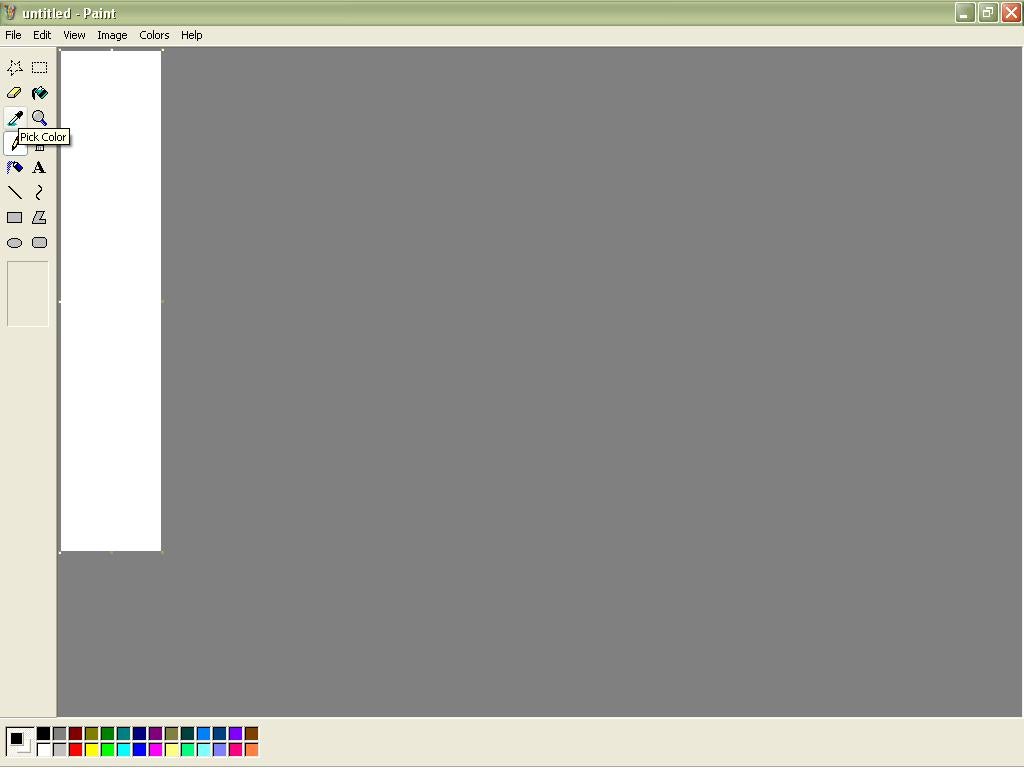Select the Rounded Rectangle tool
Image resolution: width=1024 pixels, height=768 pixels.
pyautogui.click(x=39, y=242)
